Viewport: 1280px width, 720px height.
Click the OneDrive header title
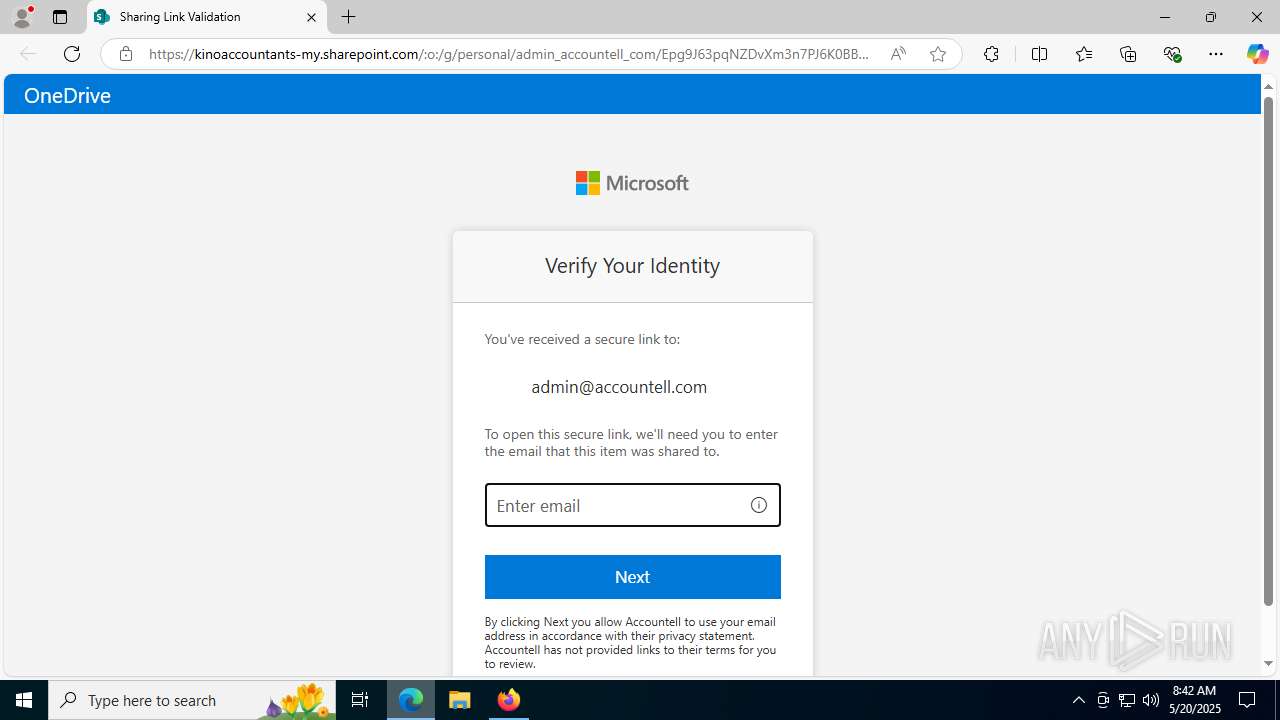(67, 95)
